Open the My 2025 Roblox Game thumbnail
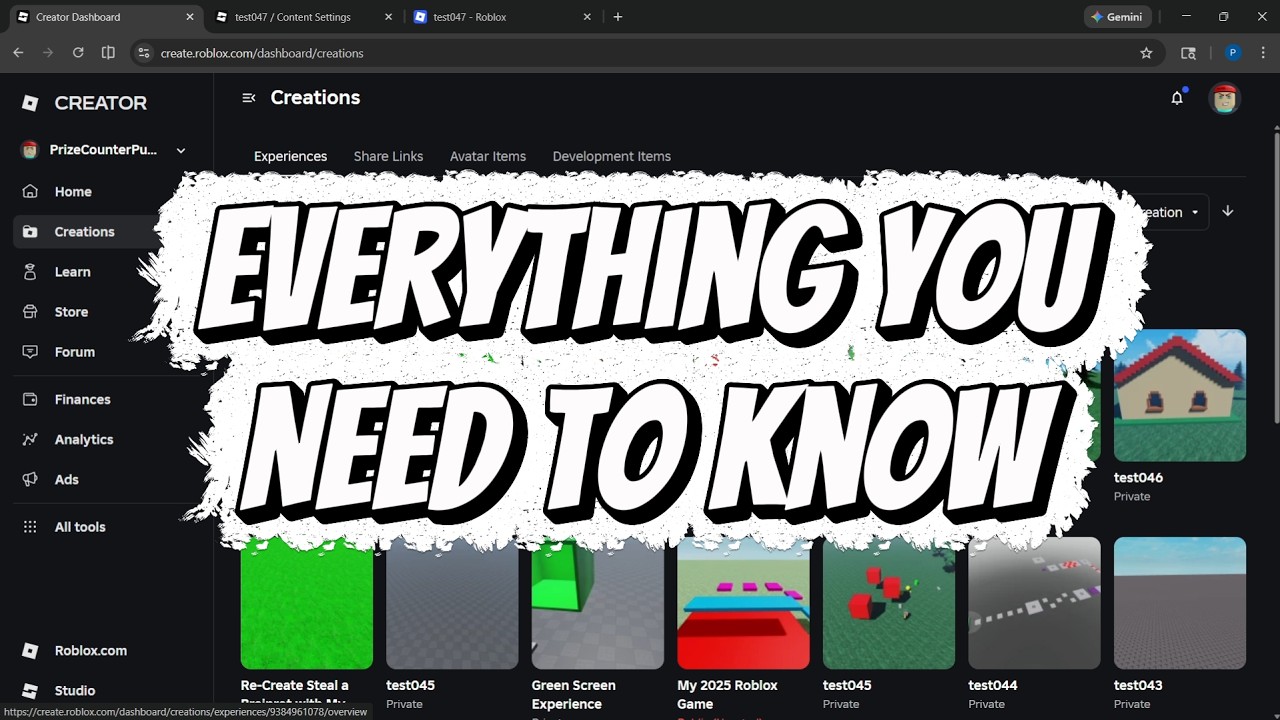 (x=743, y=603)
